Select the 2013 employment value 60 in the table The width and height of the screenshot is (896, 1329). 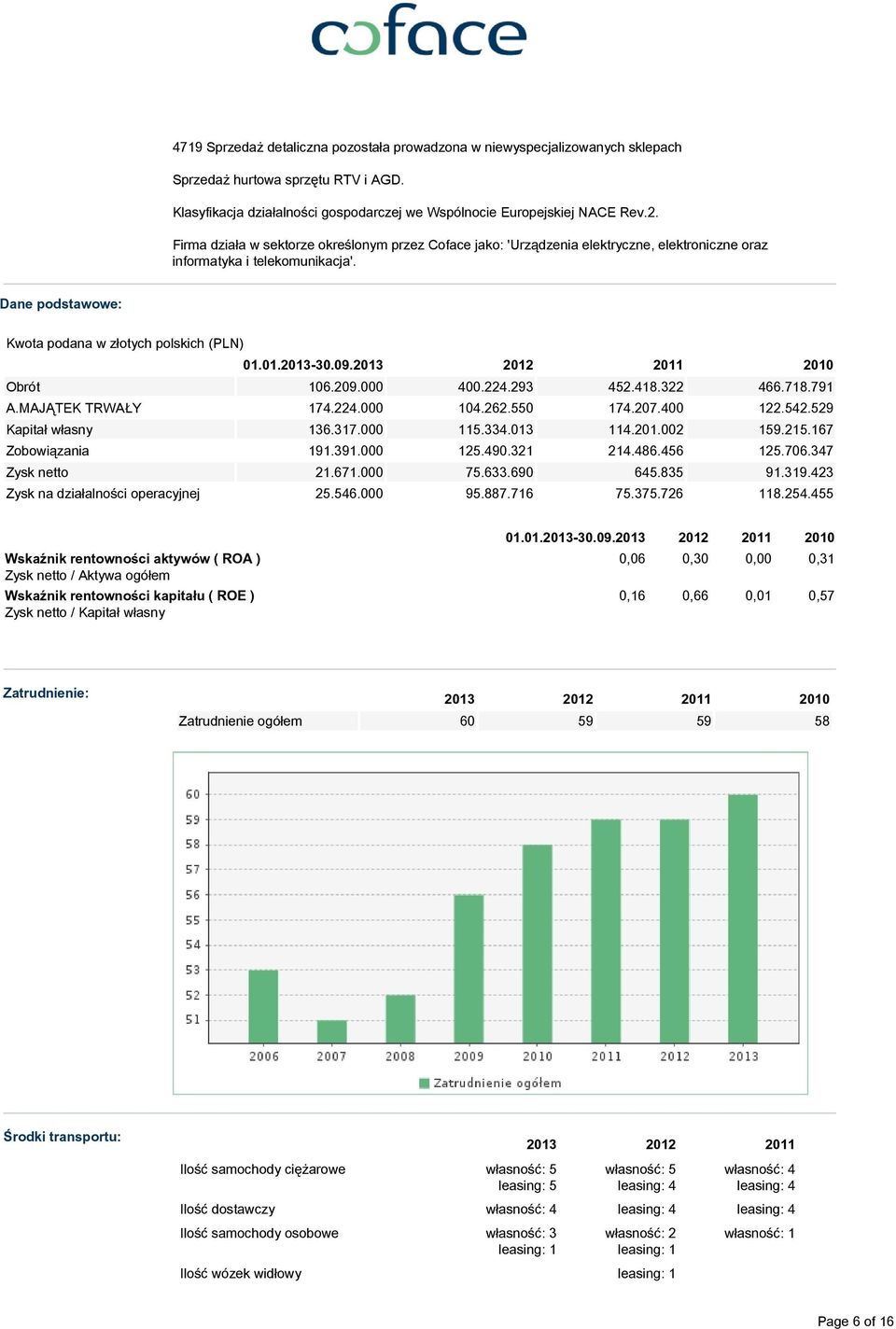point(468,720)
